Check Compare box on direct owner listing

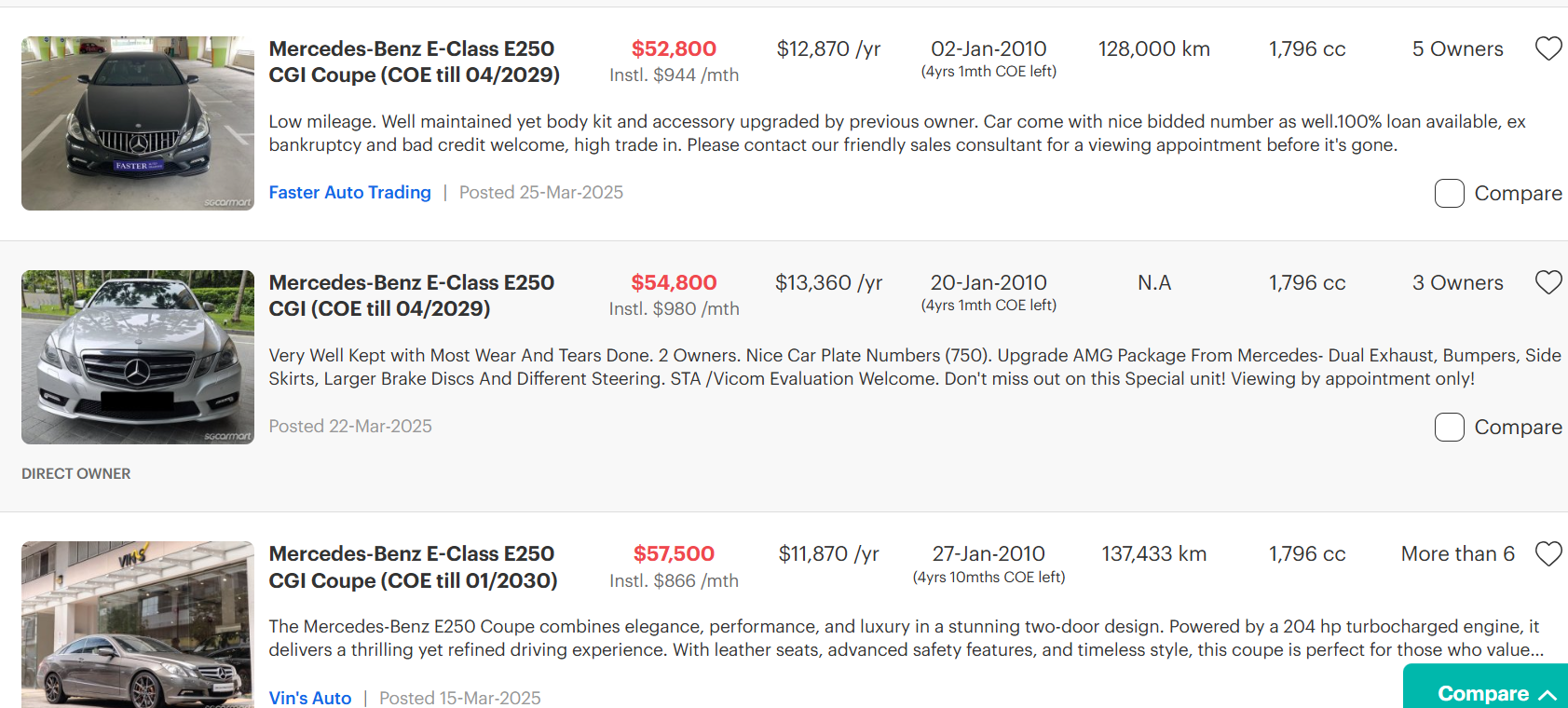(x=1450, y=427)
